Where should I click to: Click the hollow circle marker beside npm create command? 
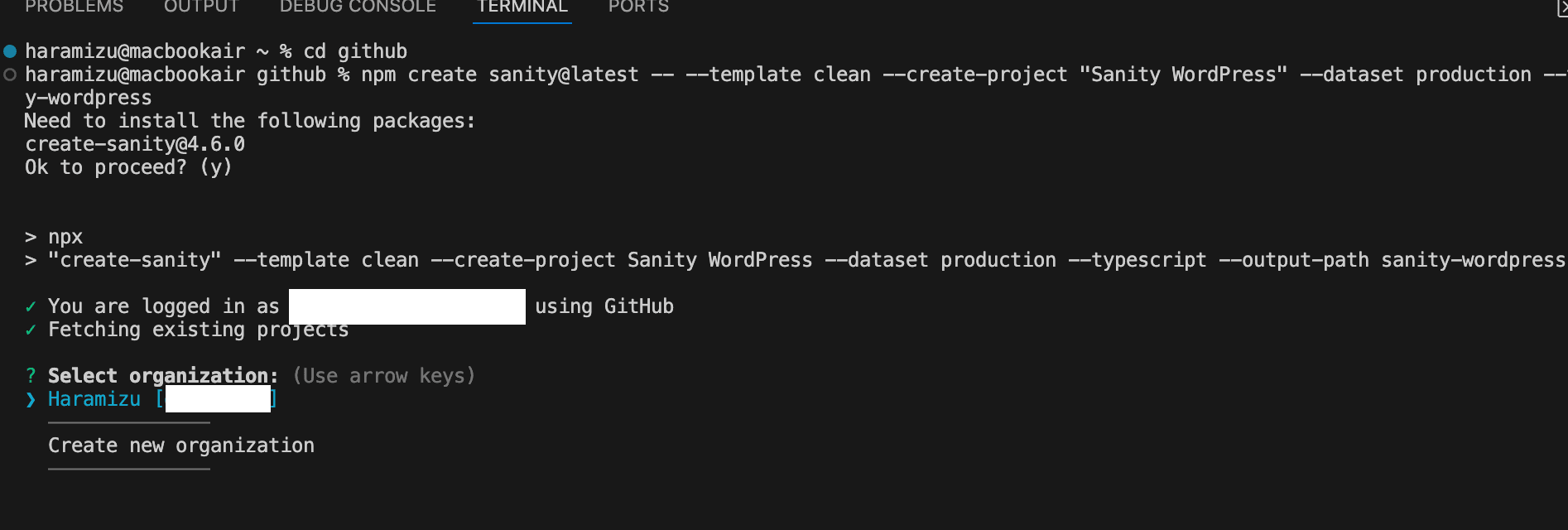(10, 75)
